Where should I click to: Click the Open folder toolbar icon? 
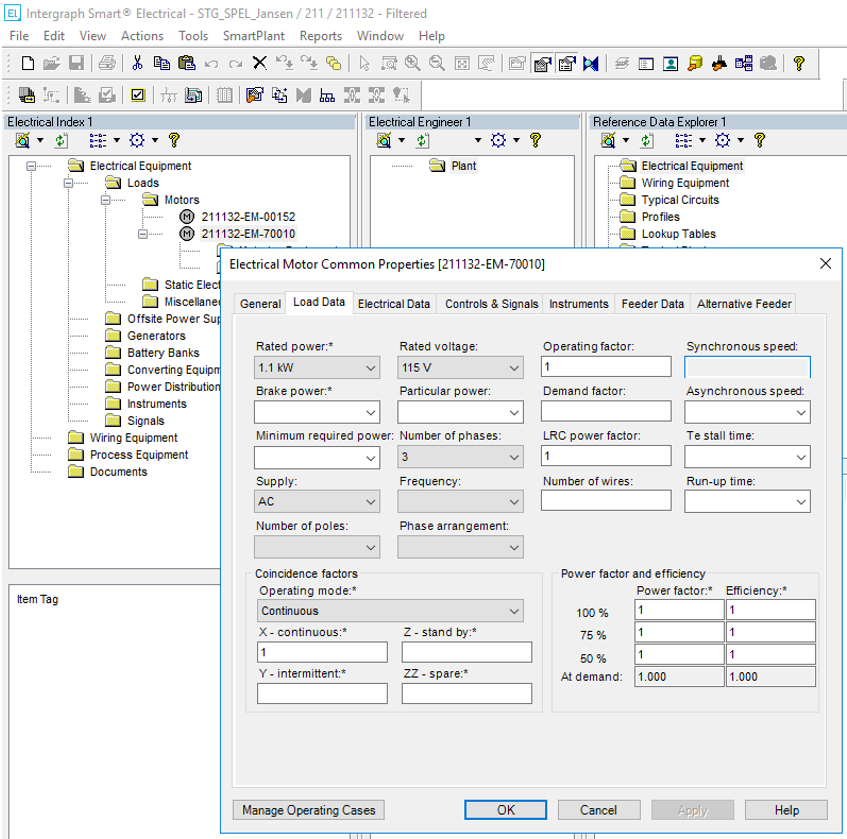[51, 64]
